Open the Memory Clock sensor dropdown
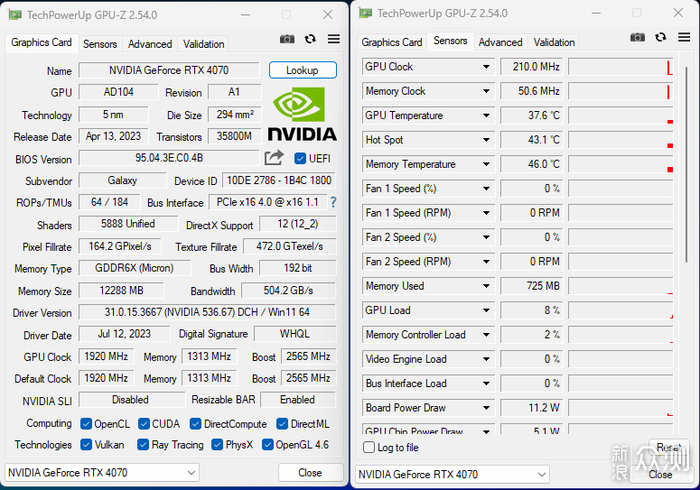This screenshot has height=490, width=700. (x=486, y=91)
